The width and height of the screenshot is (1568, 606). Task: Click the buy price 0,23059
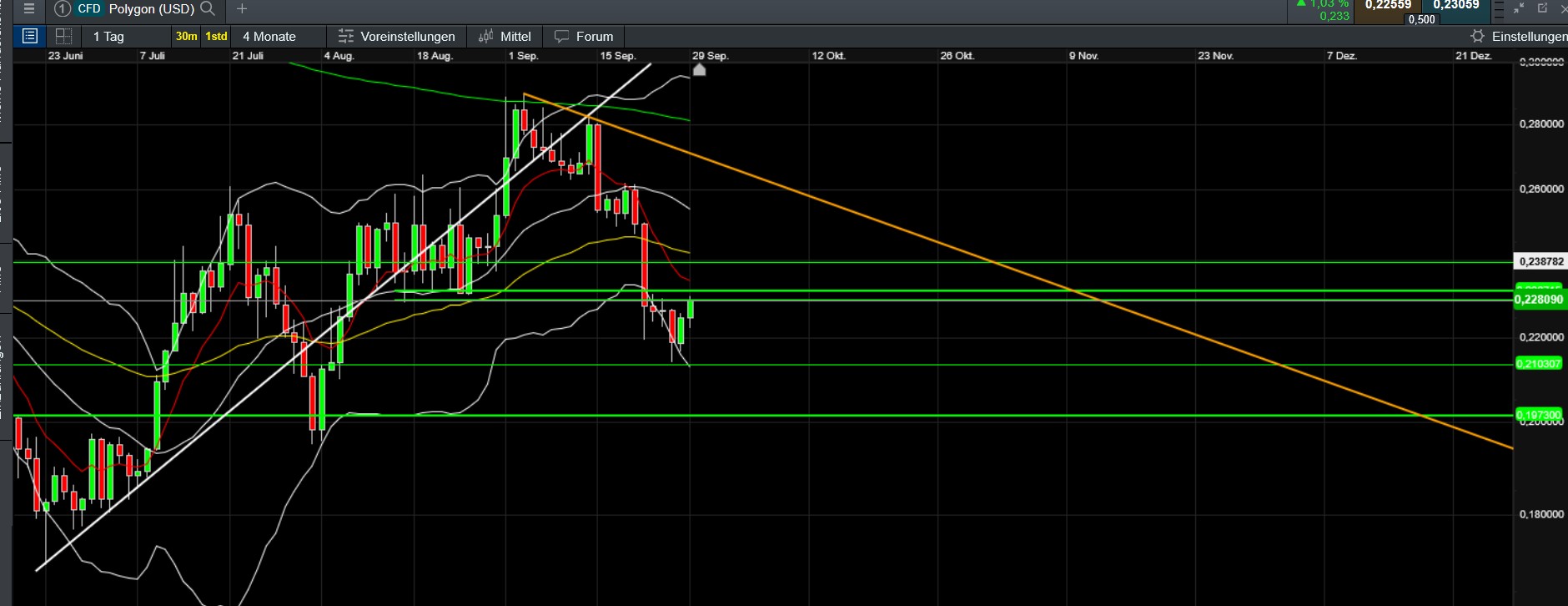coord(1456,5)
